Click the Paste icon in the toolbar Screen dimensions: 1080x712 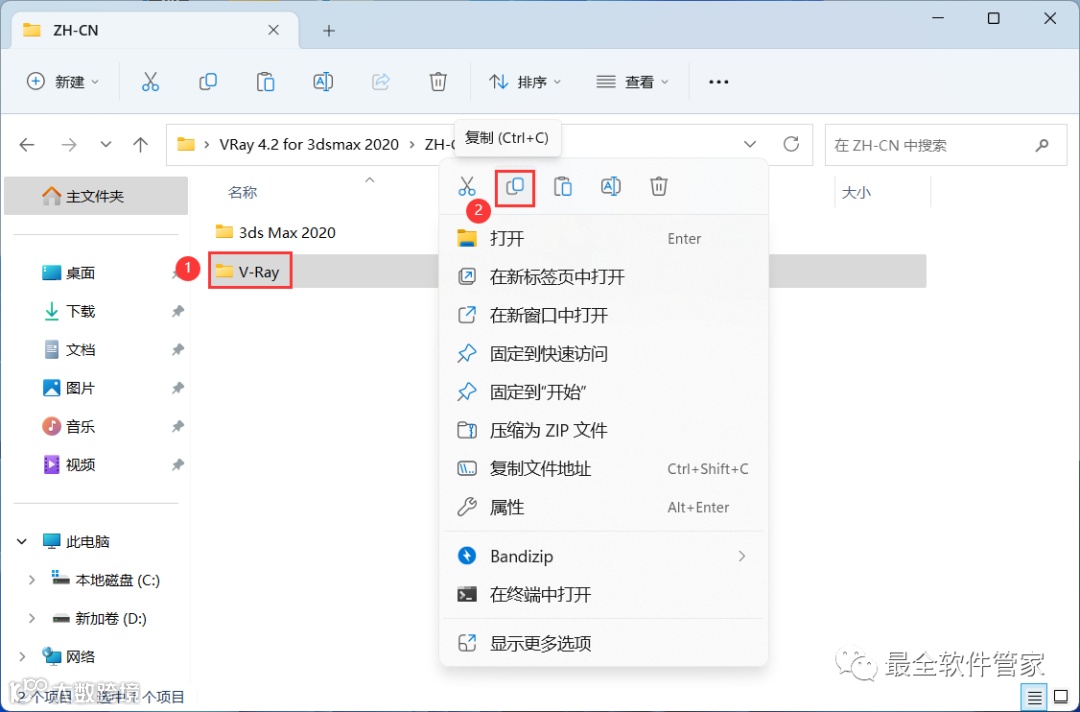tap(265, 82)
